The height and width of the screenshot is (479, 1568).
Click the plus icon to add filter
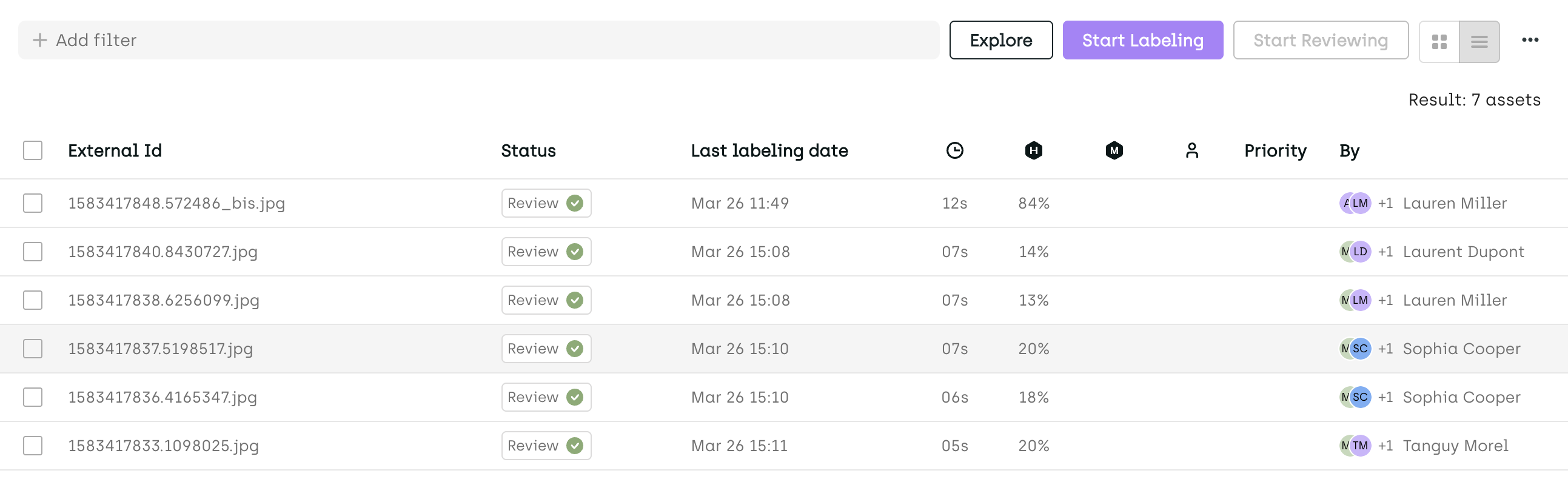39,40
